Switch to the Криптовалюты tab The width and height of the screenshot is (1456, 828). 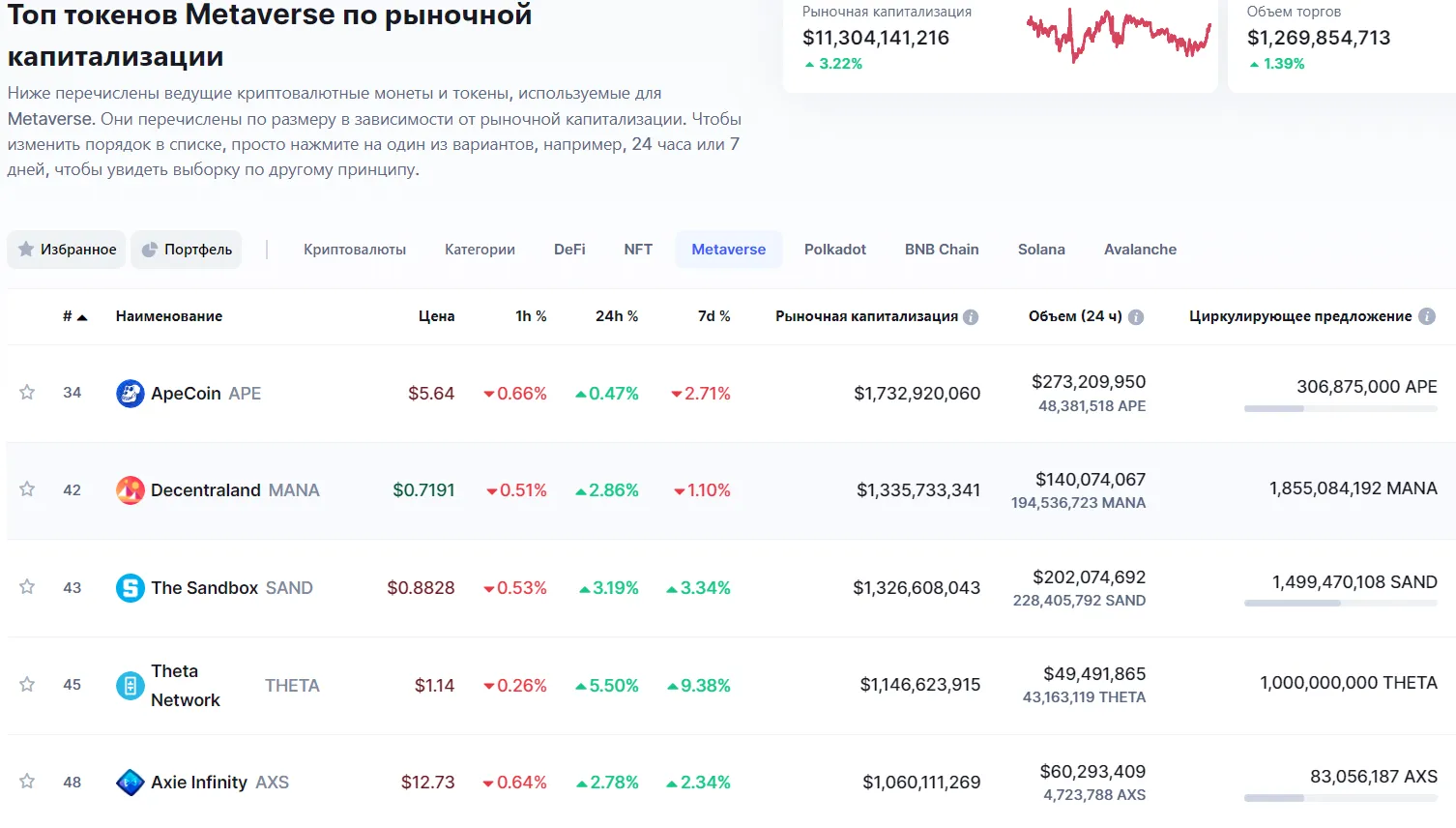coord(355,250)
